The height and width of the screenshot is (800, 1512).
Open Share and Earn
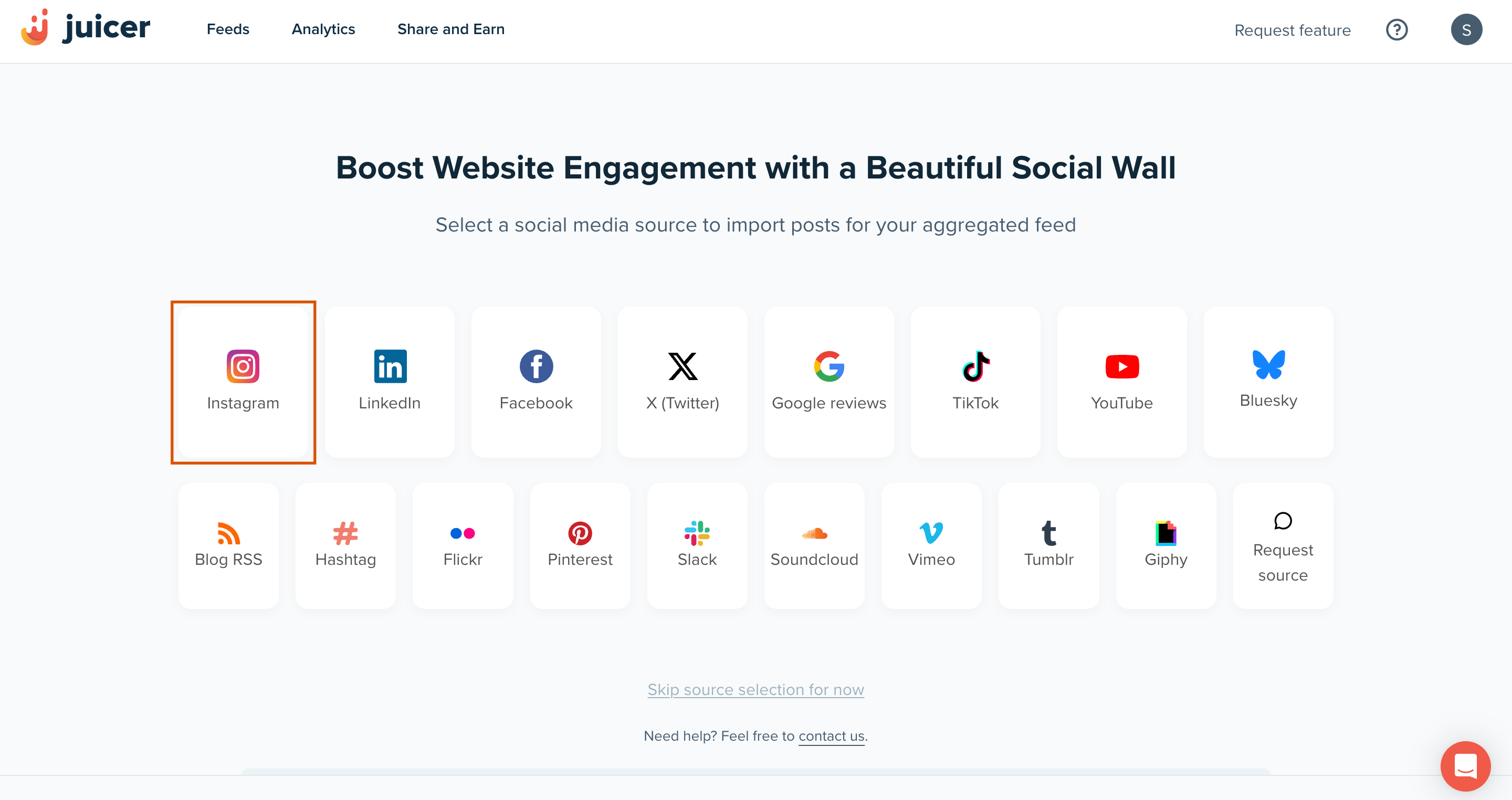click(x=451, y=29)
